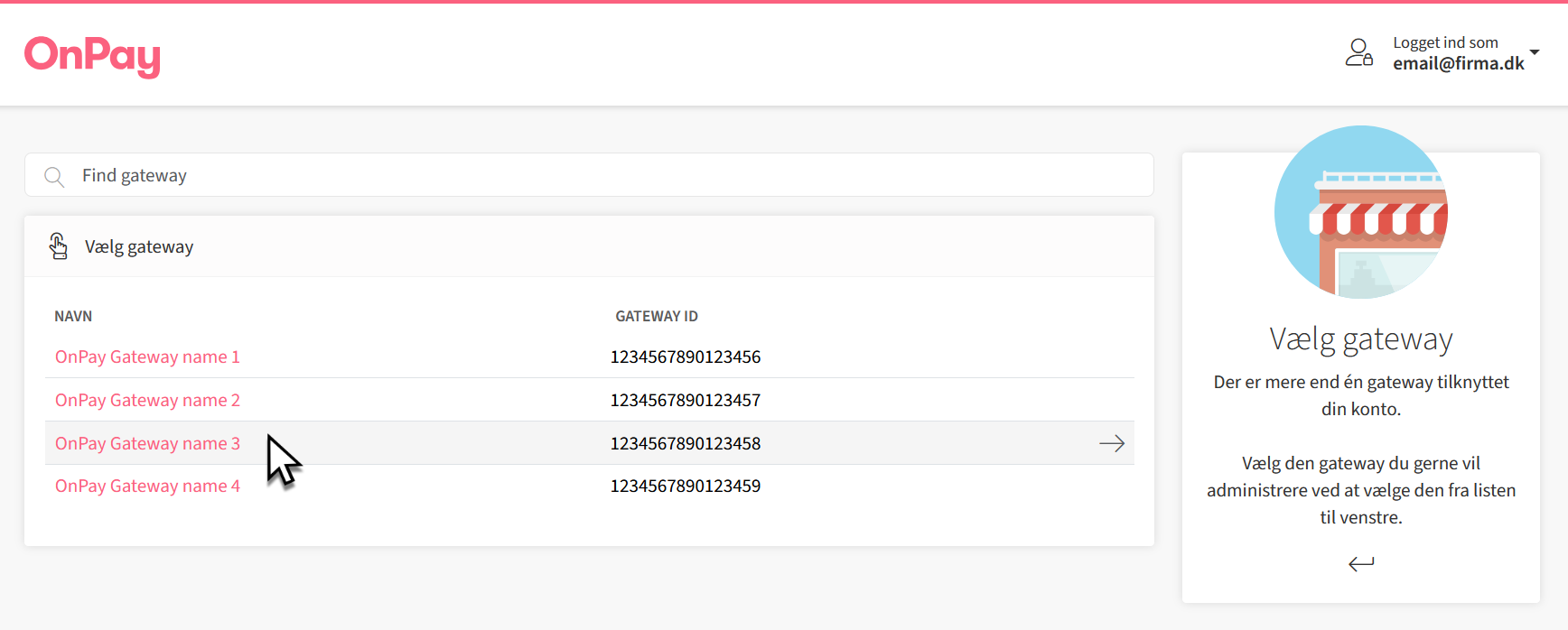The width and height of the screenshot is (1568, 630).
Task: Click gateway ID 1234567890123457
Action: click(685, 400)
